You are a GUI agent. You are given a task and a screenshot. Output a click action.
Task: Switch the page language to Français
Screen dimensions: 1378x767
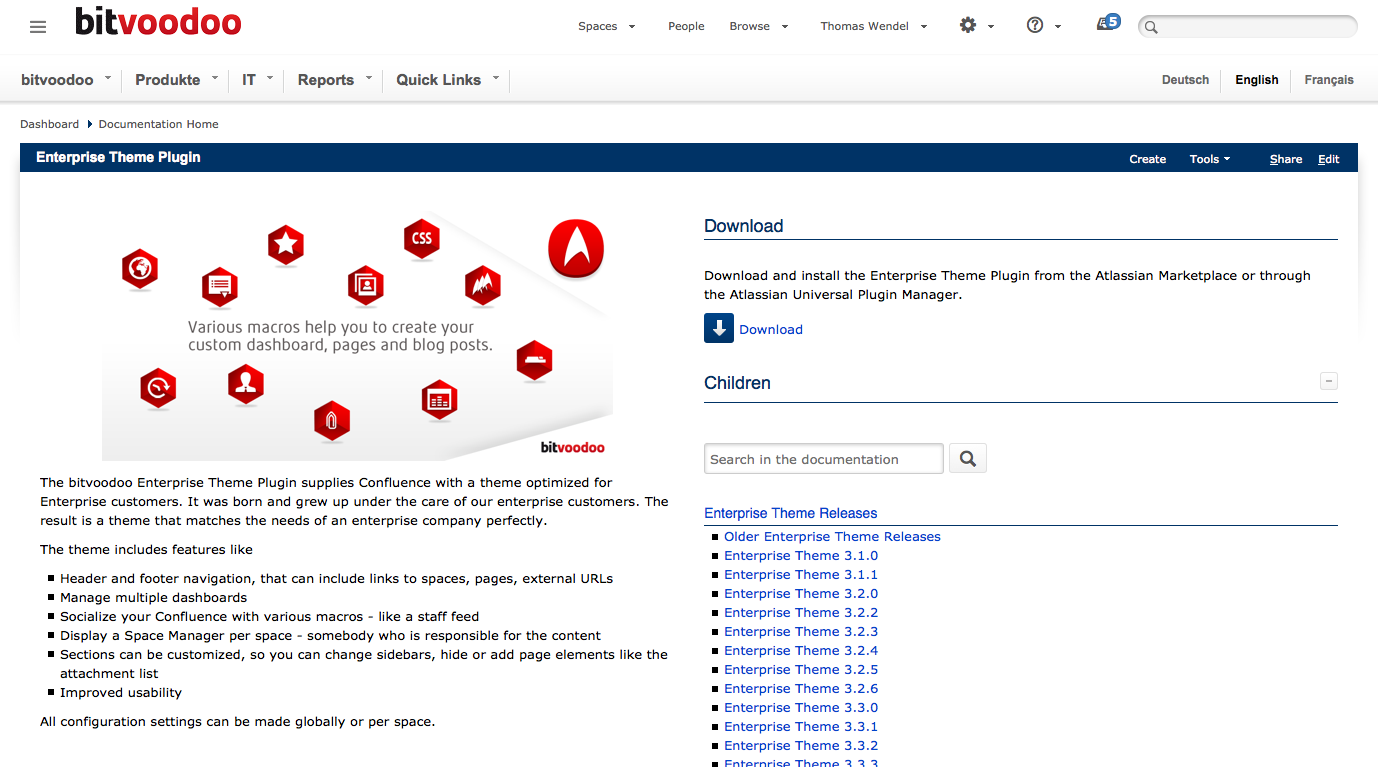click(x=1328, y=80)
